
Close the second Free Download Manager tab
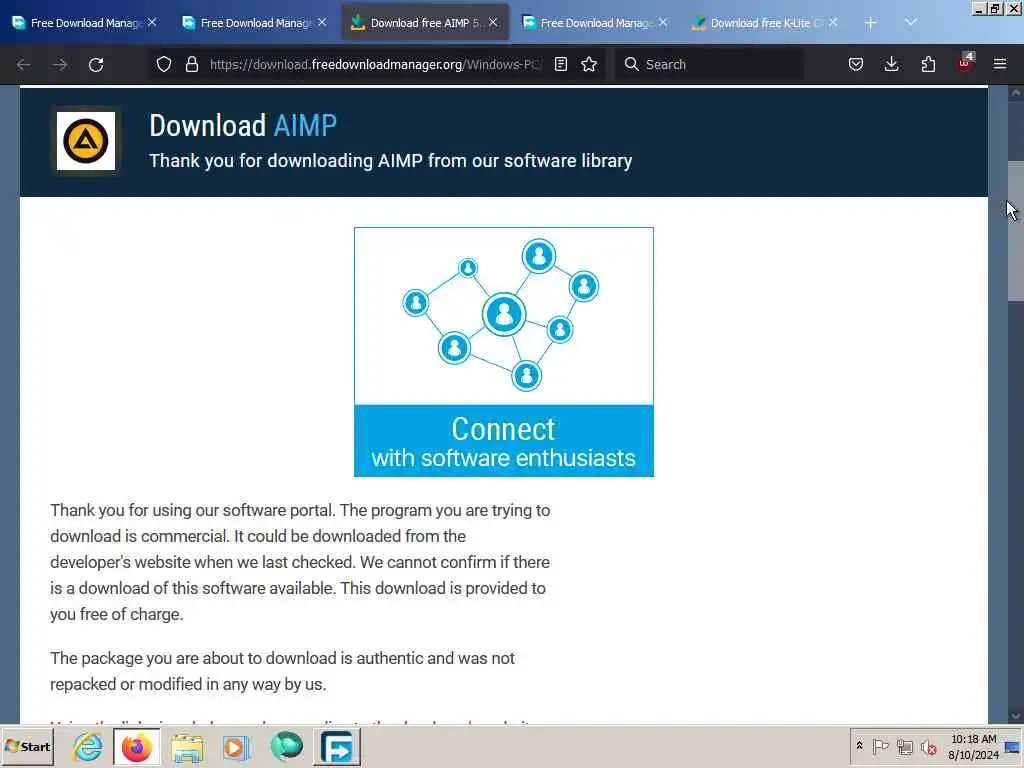pos(322,22)
